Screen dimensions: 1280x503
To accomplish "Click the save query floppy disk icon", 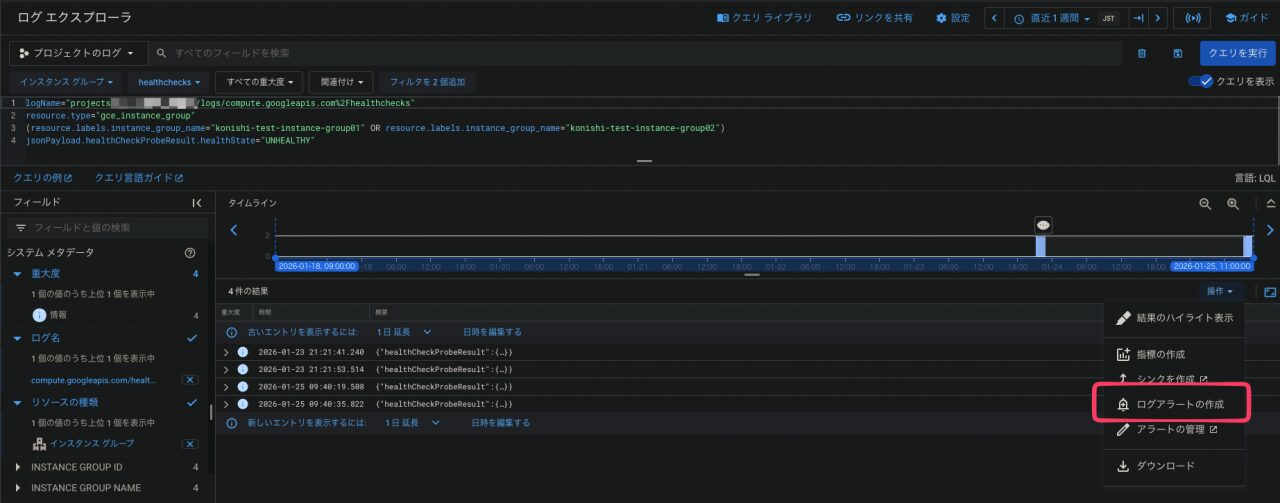I will [x=1178, y=53].
